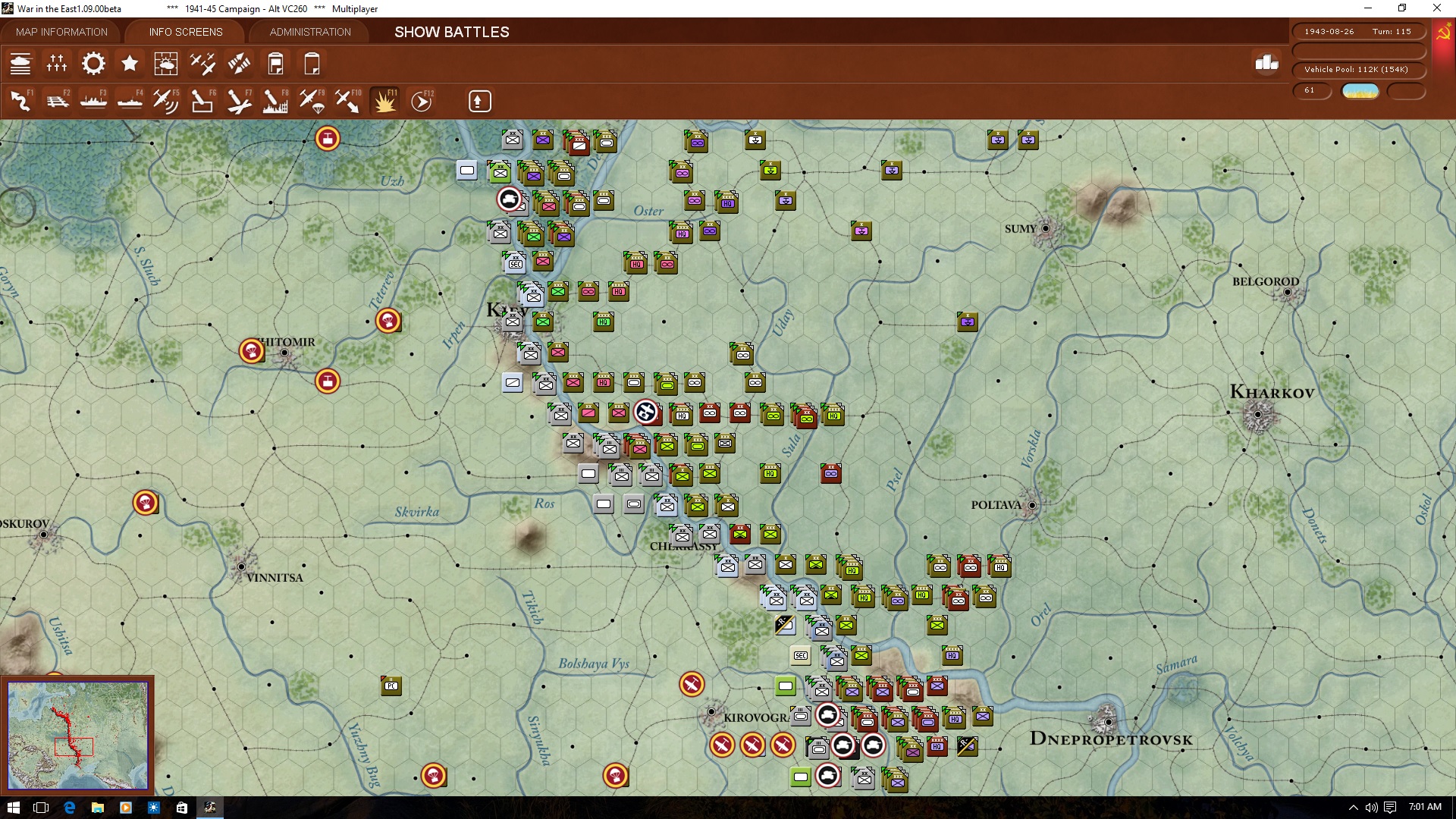Open the production gear icon
This screenshot has height=819, width=1456.
(x=93, y=64)
